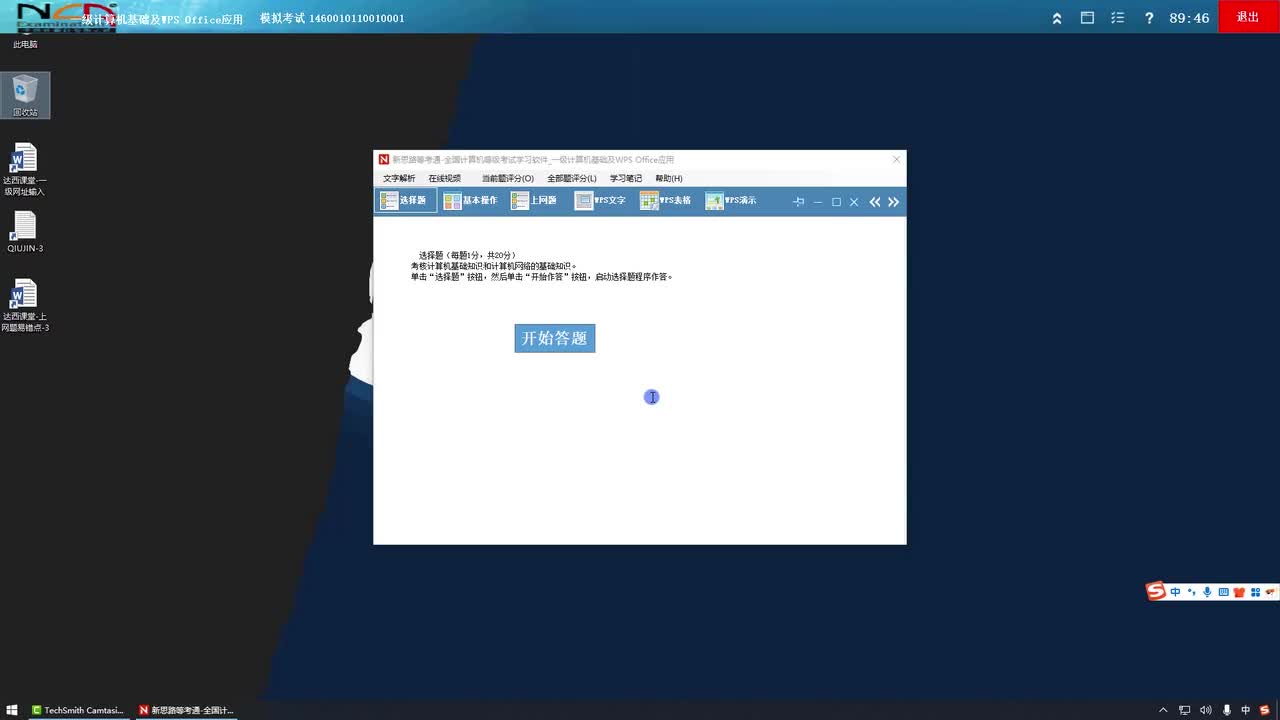Image resolution: width=1280 pixels, height=720 pixels.
Task: Select the 此电脑 desktop icon label
Action: point(25,44)
